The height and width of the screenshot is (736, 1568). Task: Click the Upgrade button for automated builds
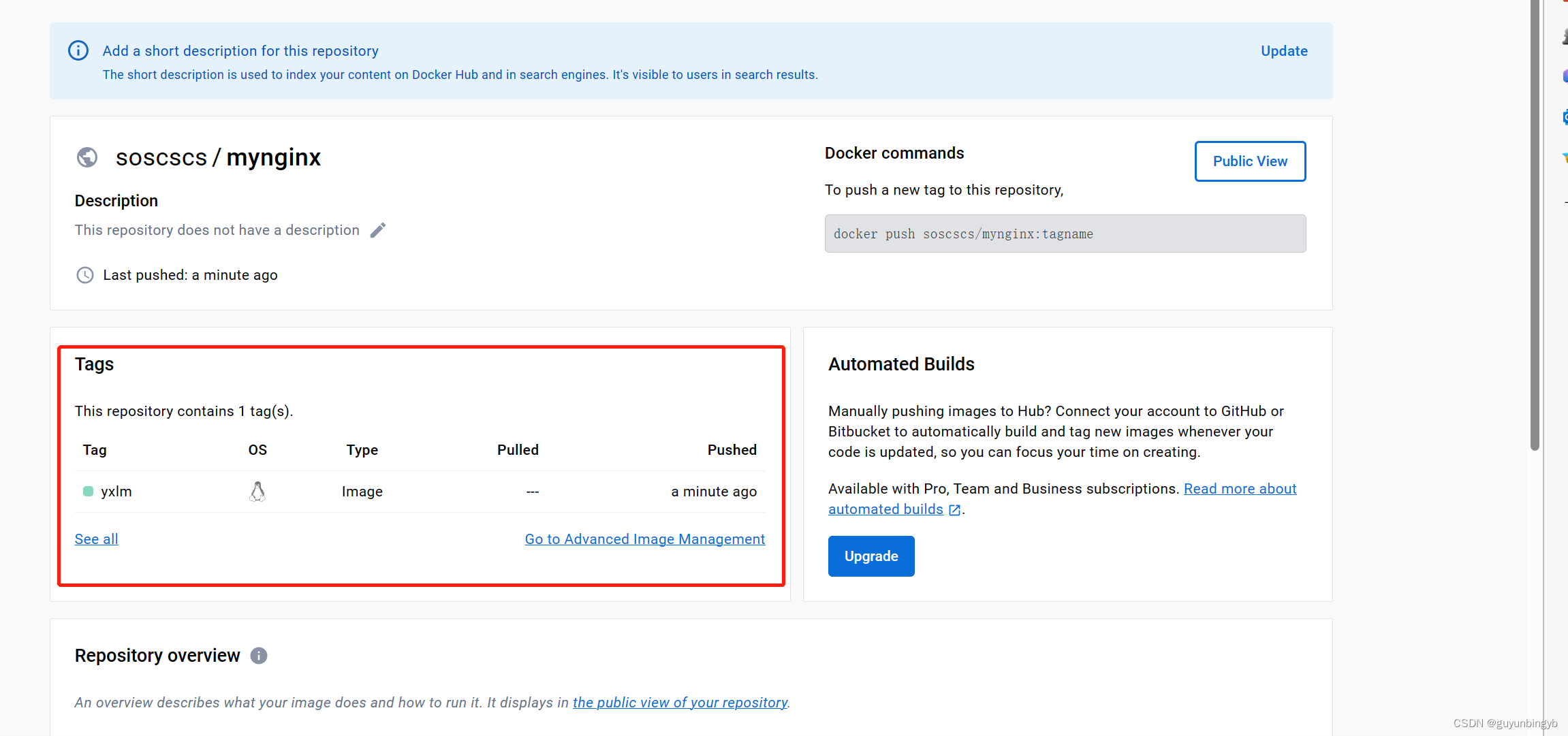[x=871, y=556]
